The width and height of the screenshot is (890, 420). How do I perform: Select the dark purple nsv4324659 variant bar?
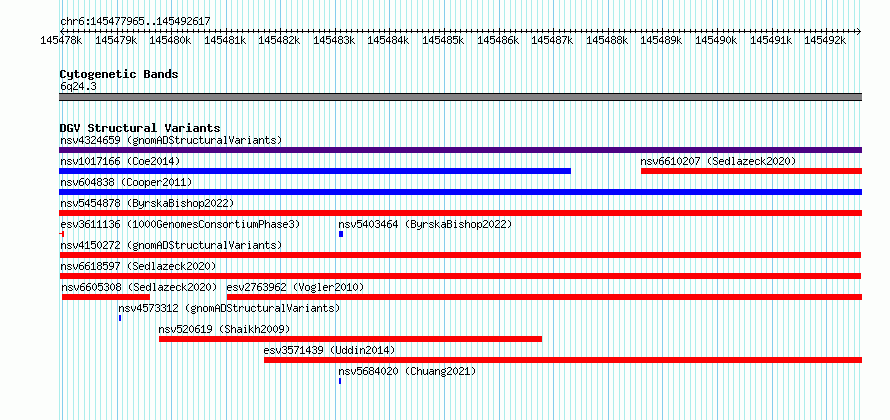[x=460, y=150]
